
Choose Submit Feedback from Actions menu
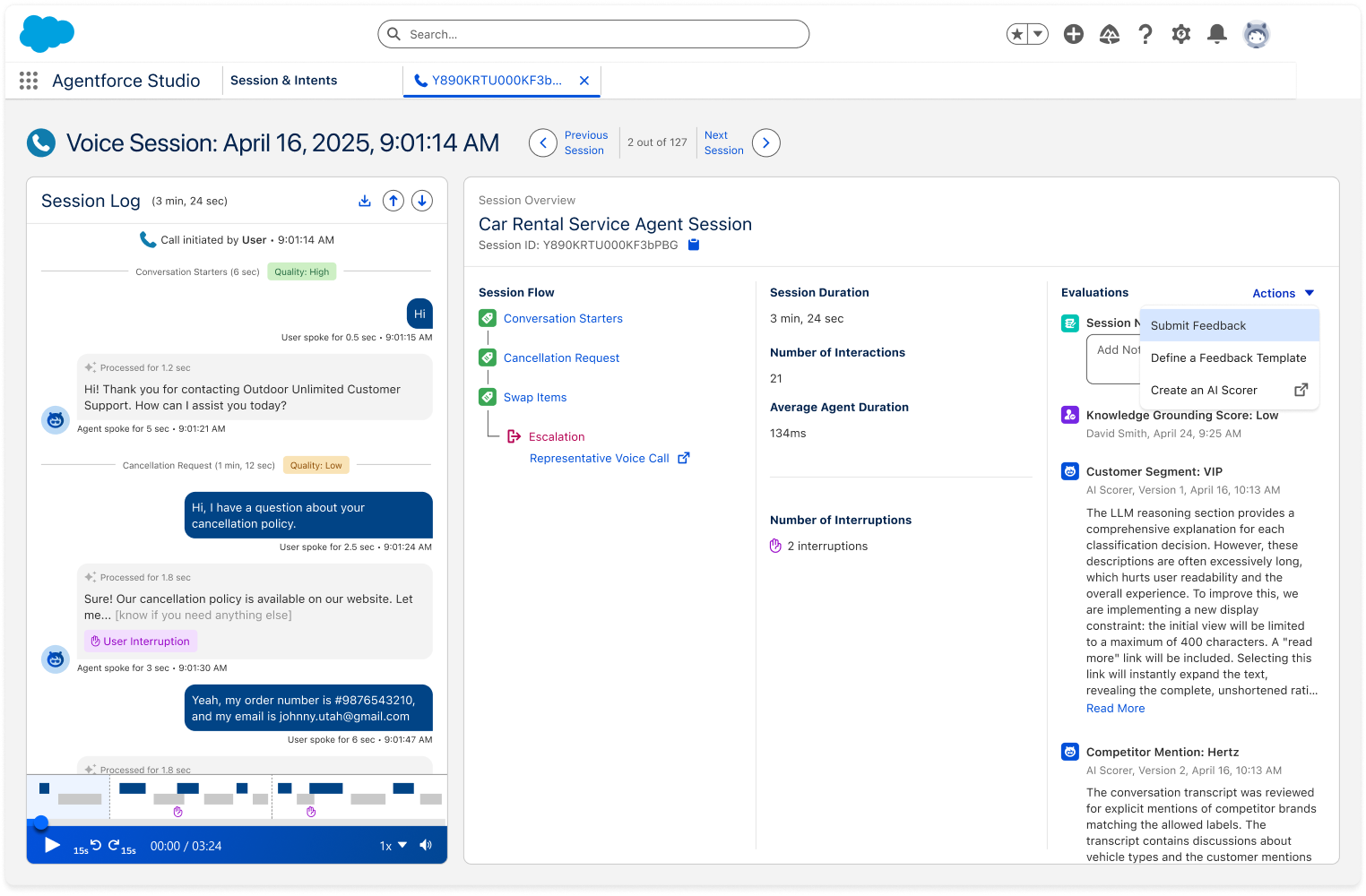1230,325
